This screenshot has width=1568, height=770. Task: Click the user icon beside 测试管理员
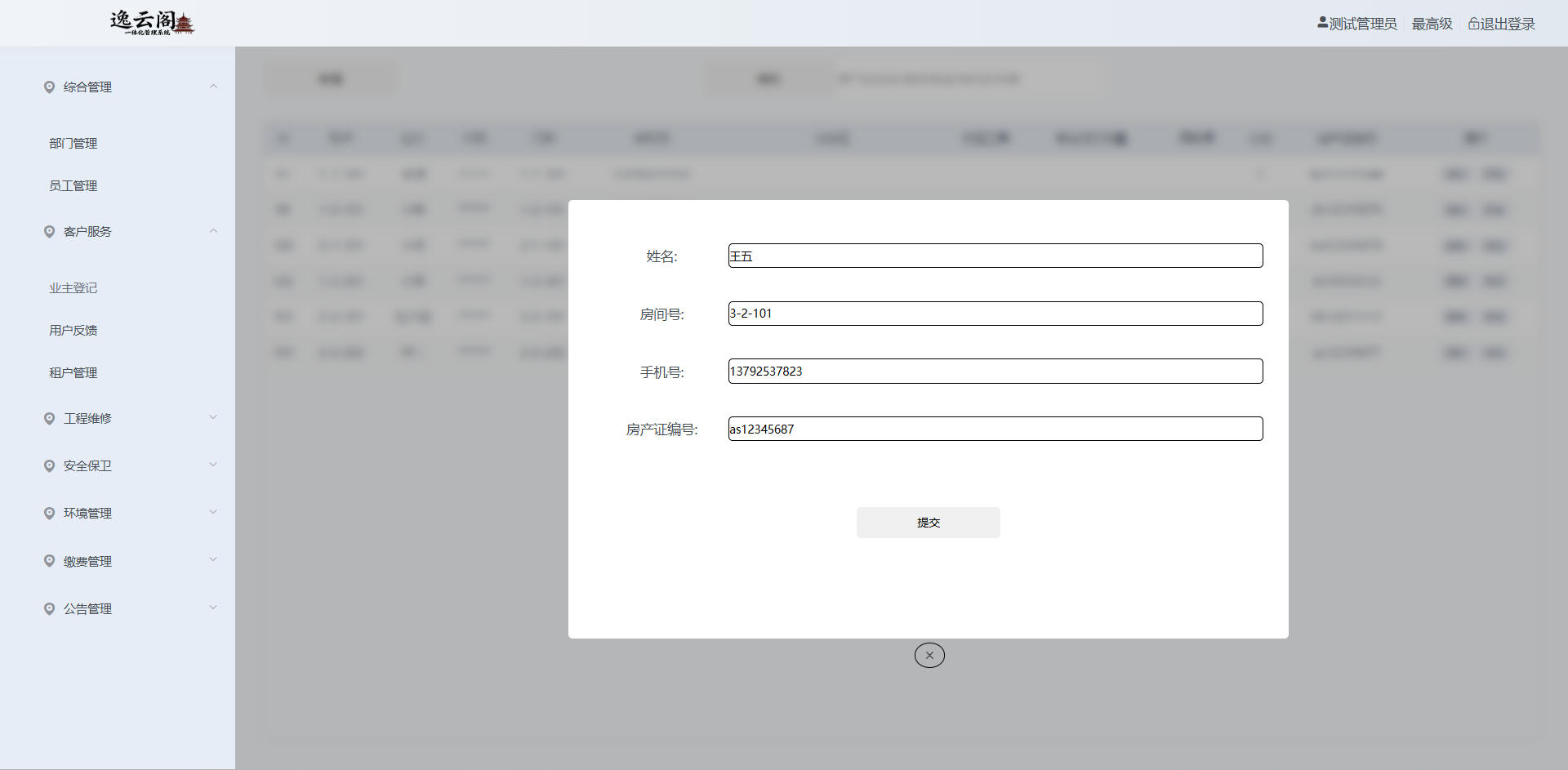tap(1322, 24)
